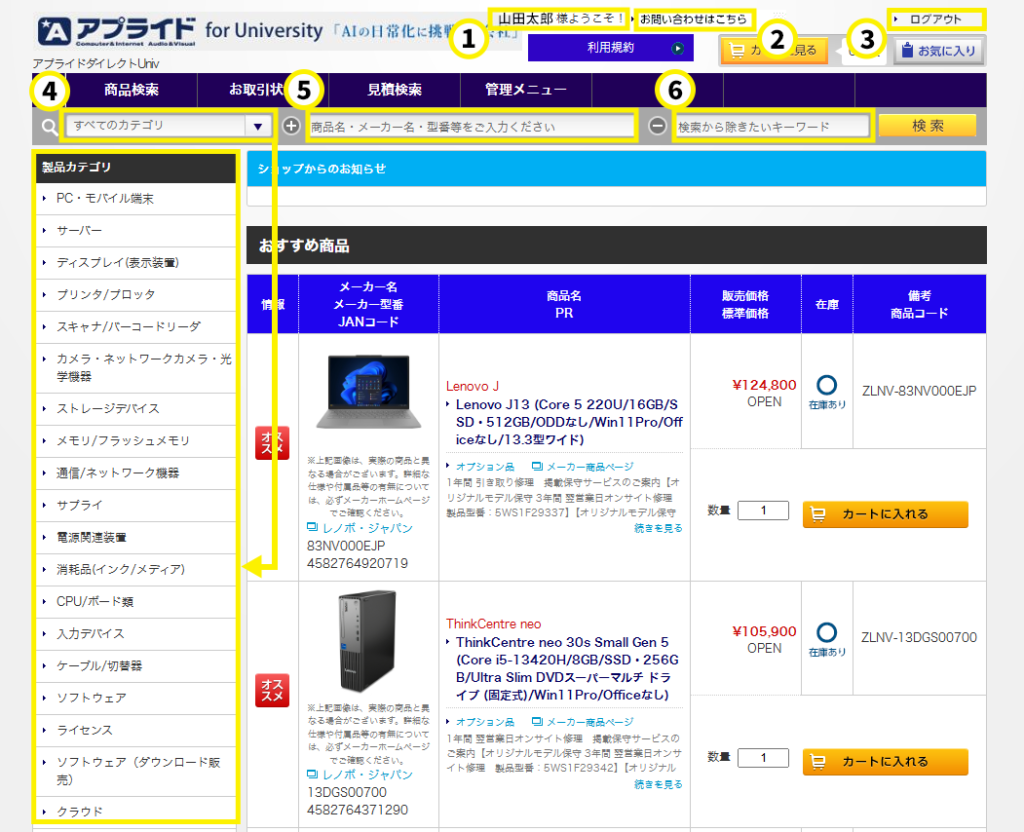Click the ログアウト logout link

pyautogui.click(x=935, y=19)
